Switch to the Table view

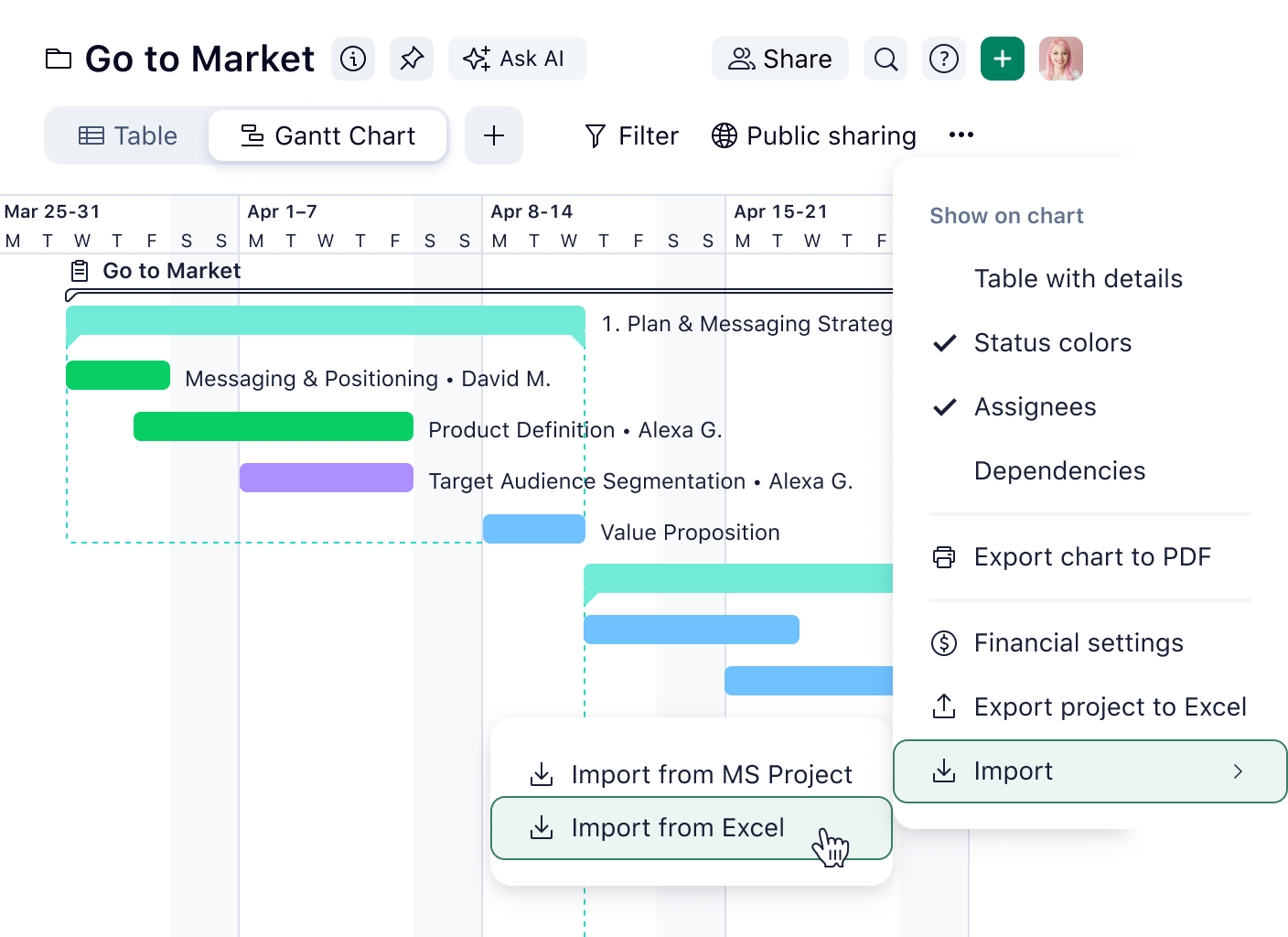pyautogui.click(x=127, y=135)
